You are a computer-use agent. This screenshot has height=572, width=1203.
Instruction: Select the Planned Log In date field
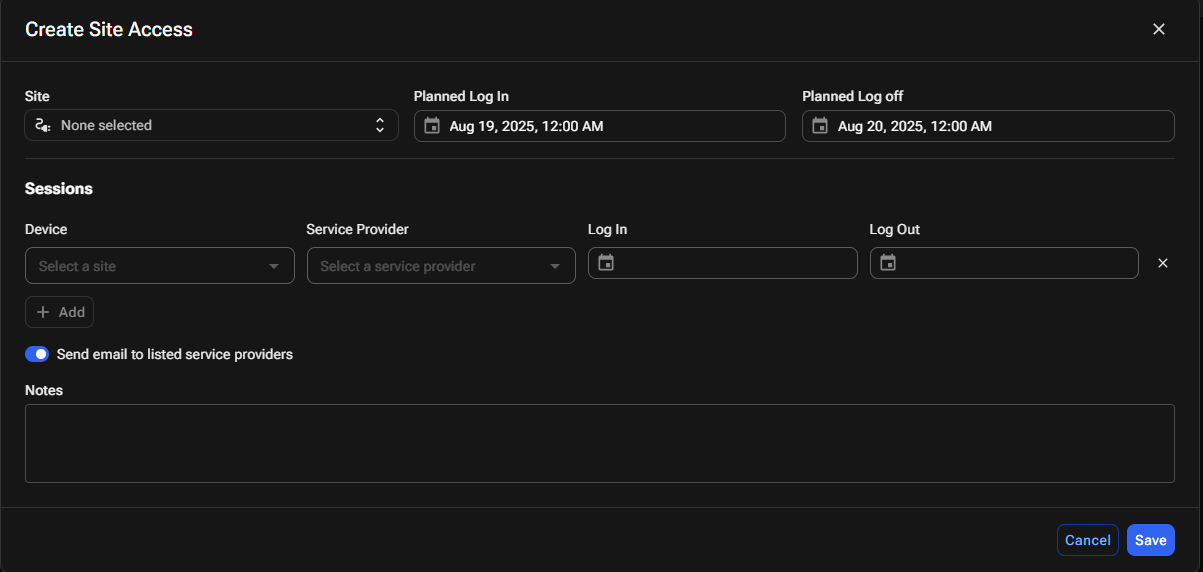coord(600,126)
